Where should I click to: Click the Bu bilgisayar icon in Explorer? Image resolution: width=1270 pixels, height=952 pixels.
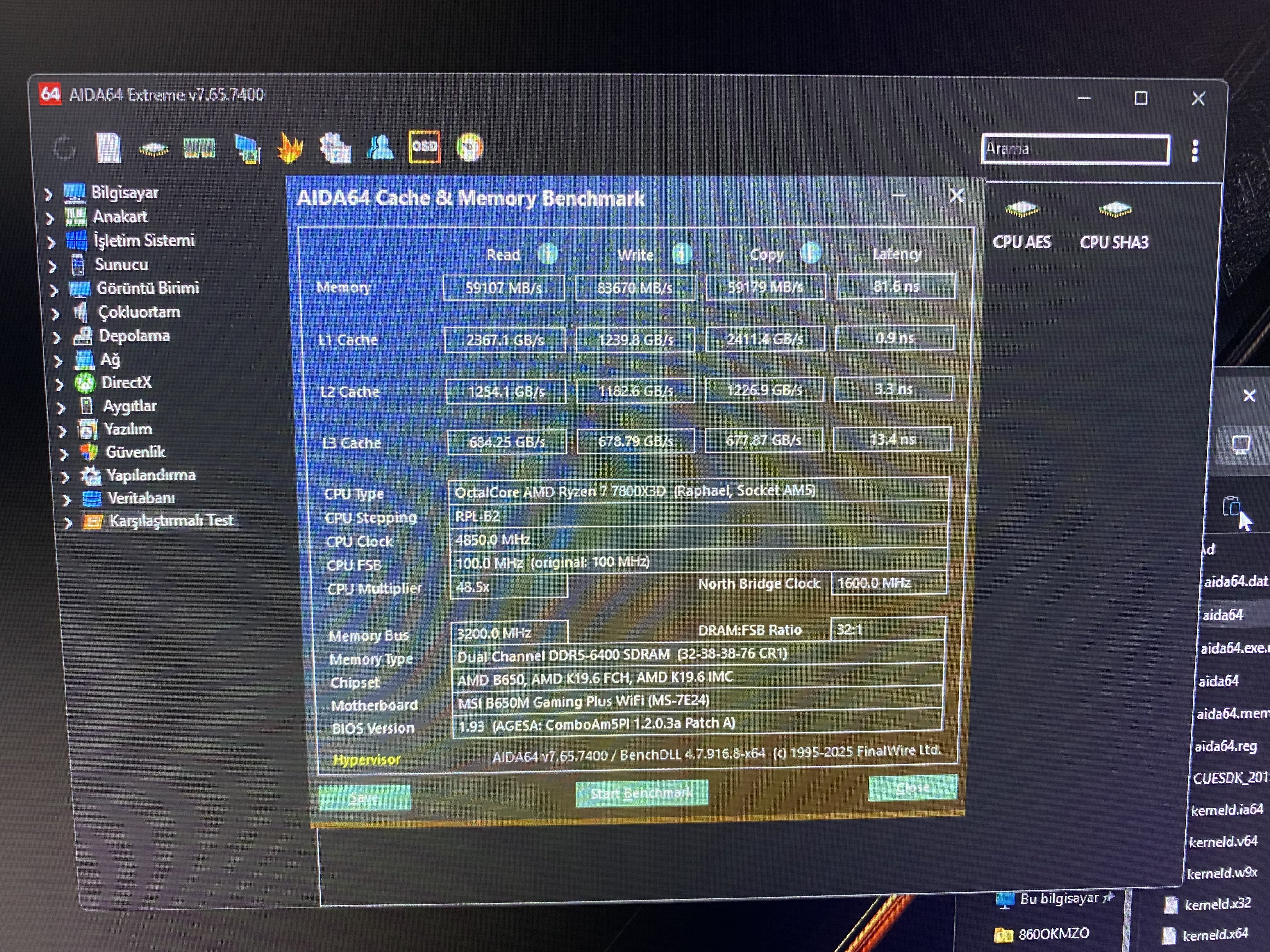click(x=1005, y=899)
